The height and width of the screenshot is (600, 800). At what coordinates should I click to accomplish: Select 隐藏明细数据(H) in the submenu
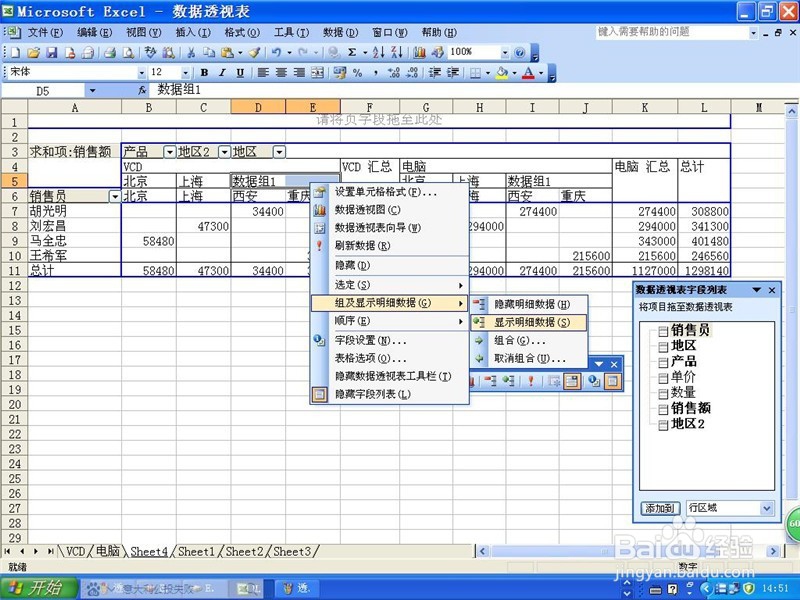[529, 305]
